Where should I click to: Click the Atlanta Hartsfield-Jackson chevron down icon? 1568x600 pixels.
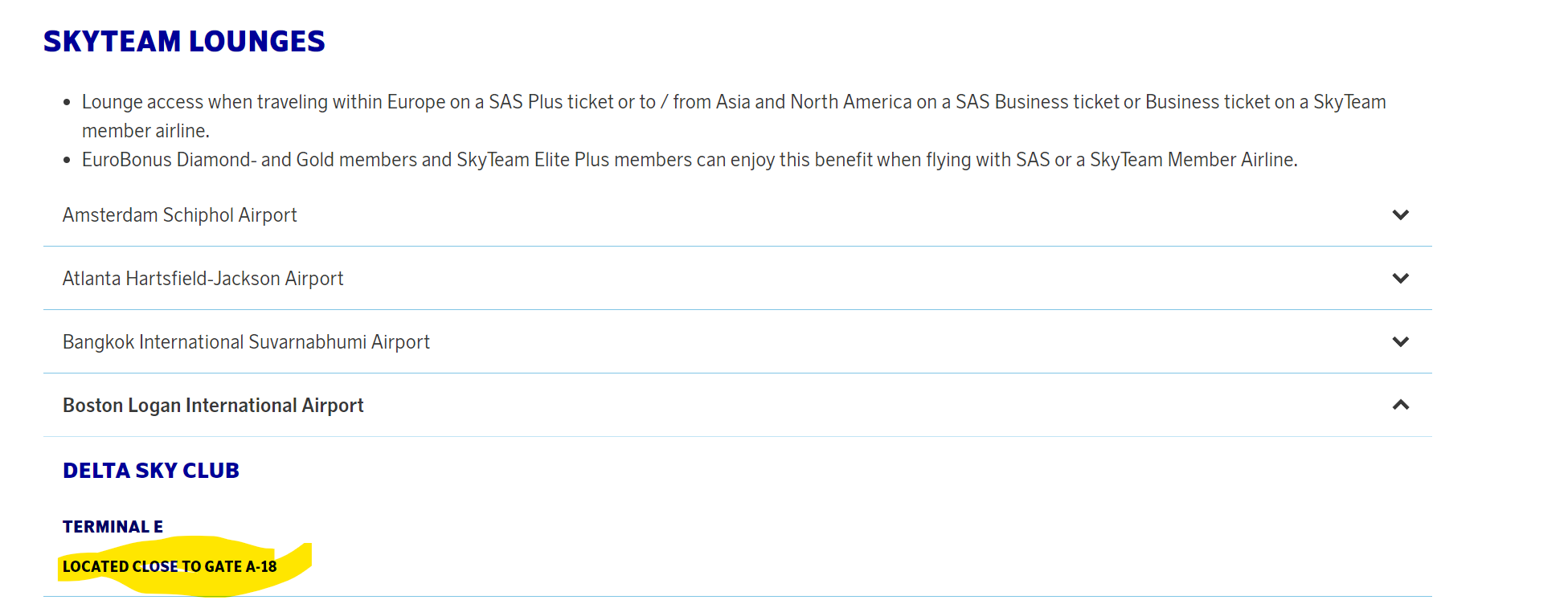pyautogui.click(x=1400, y=279)
